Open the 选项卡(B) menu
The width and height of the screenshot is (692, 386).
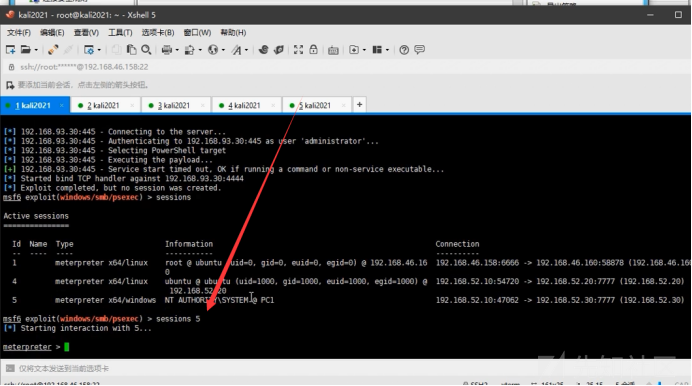158,33
